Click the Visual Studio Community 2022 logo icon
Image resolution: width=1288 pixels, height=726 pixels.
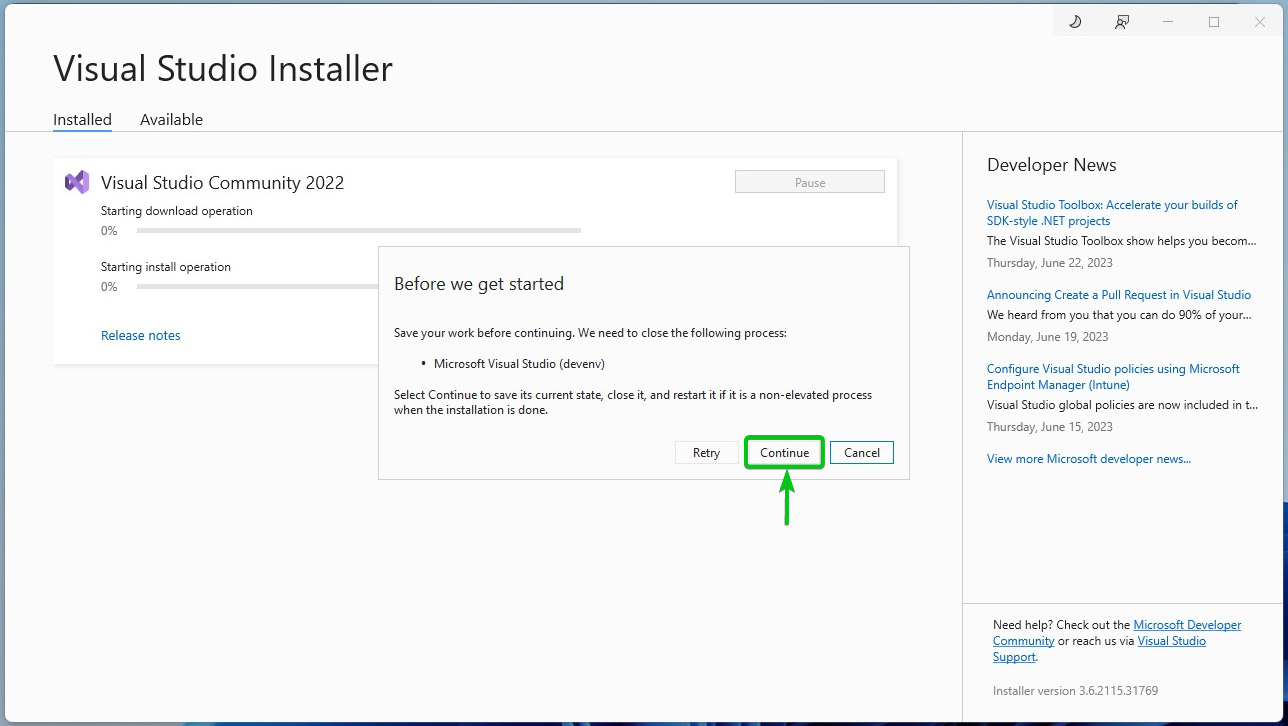(77, 182)
